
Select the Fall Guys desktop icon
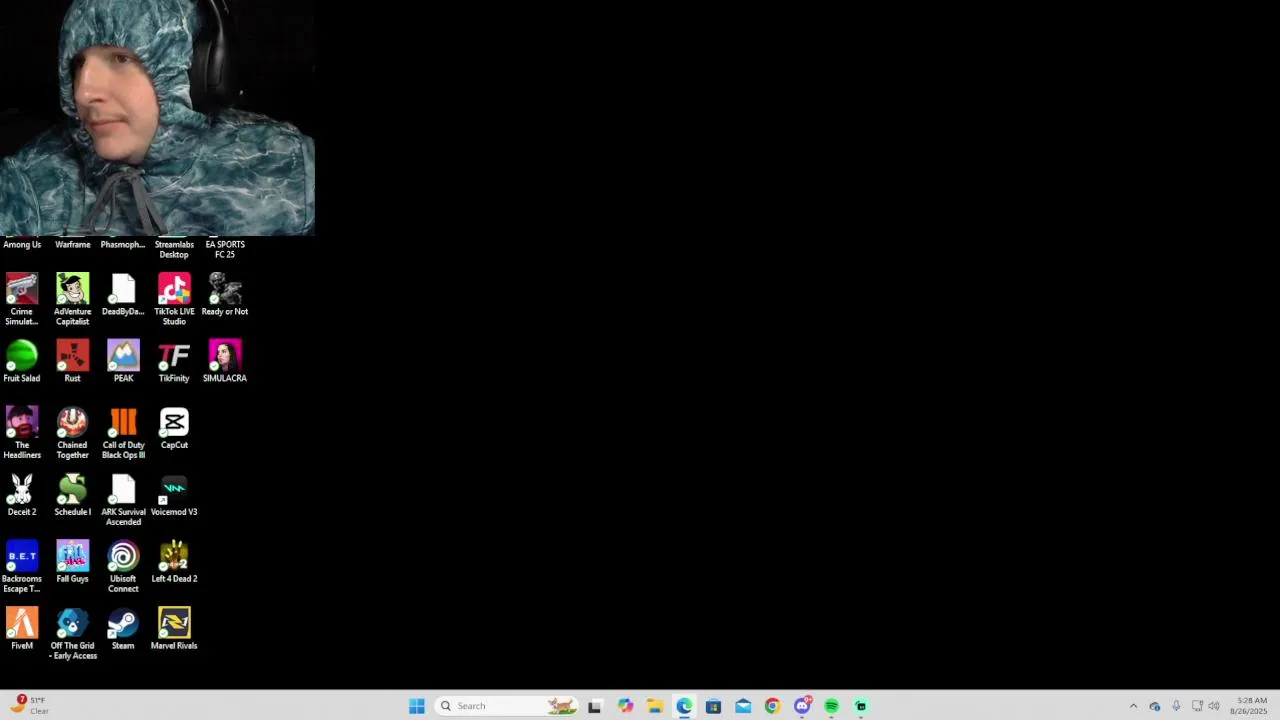coord(72,562)
